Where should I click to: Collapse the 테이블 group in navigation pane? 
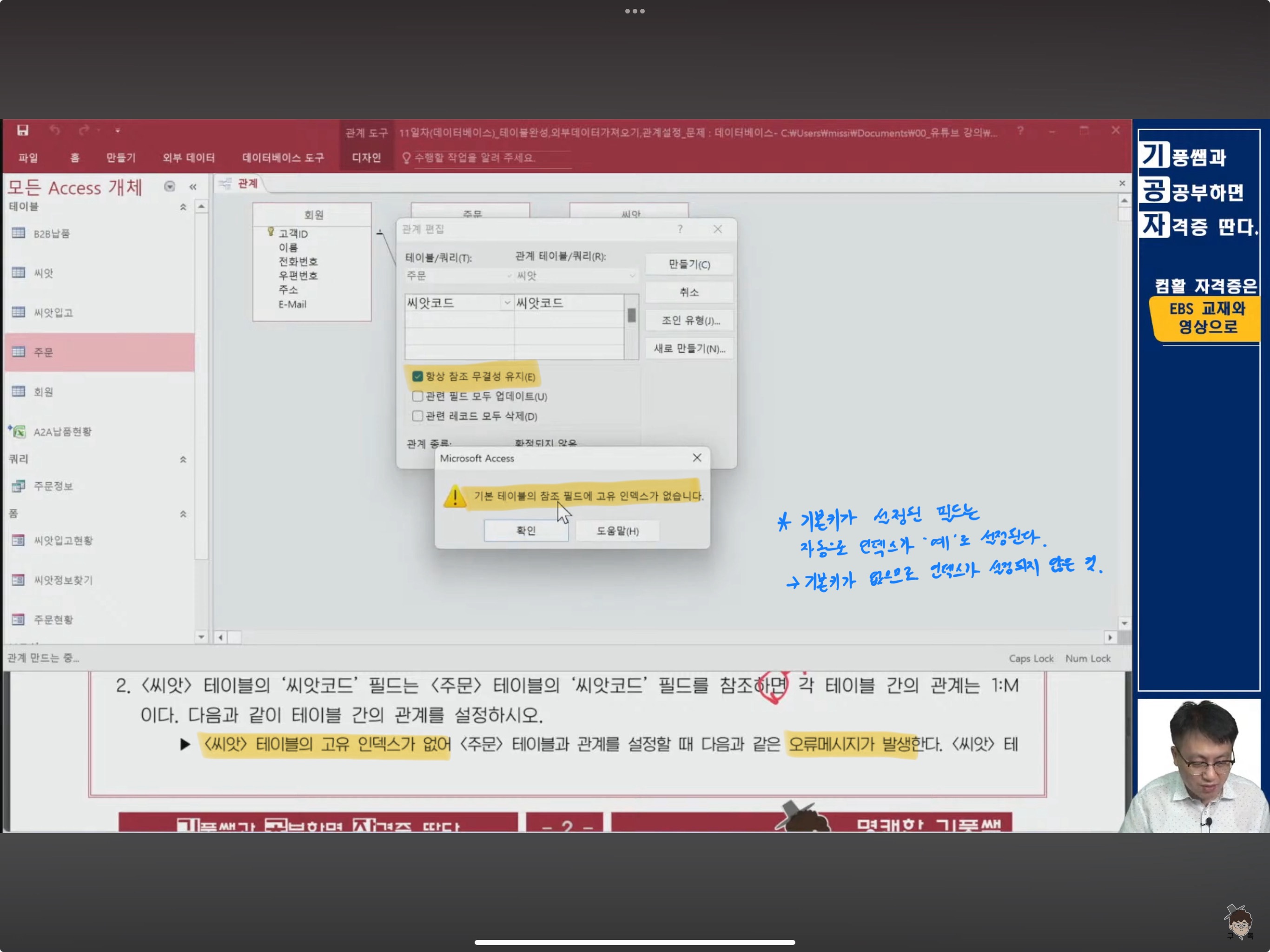[183, 207]
